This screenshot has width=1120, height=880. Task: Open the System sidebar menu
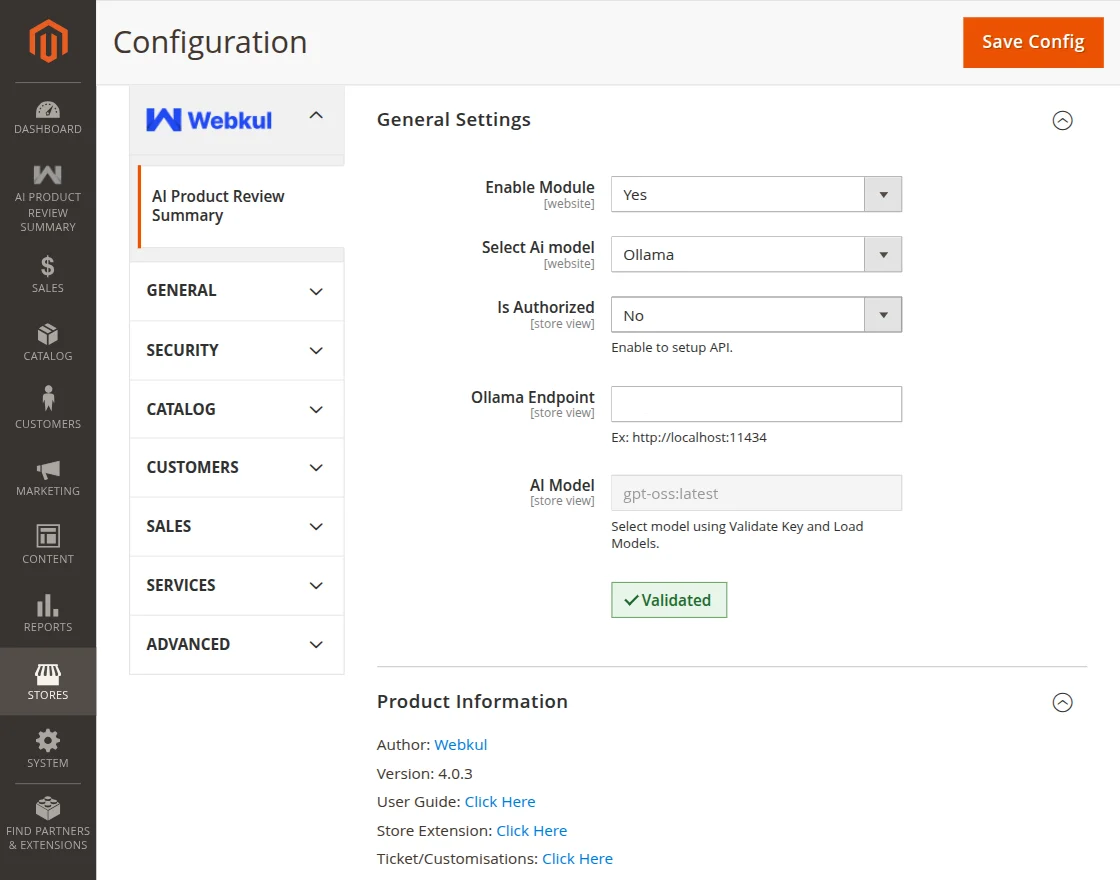pyautogui.click(x=48, y=749)
